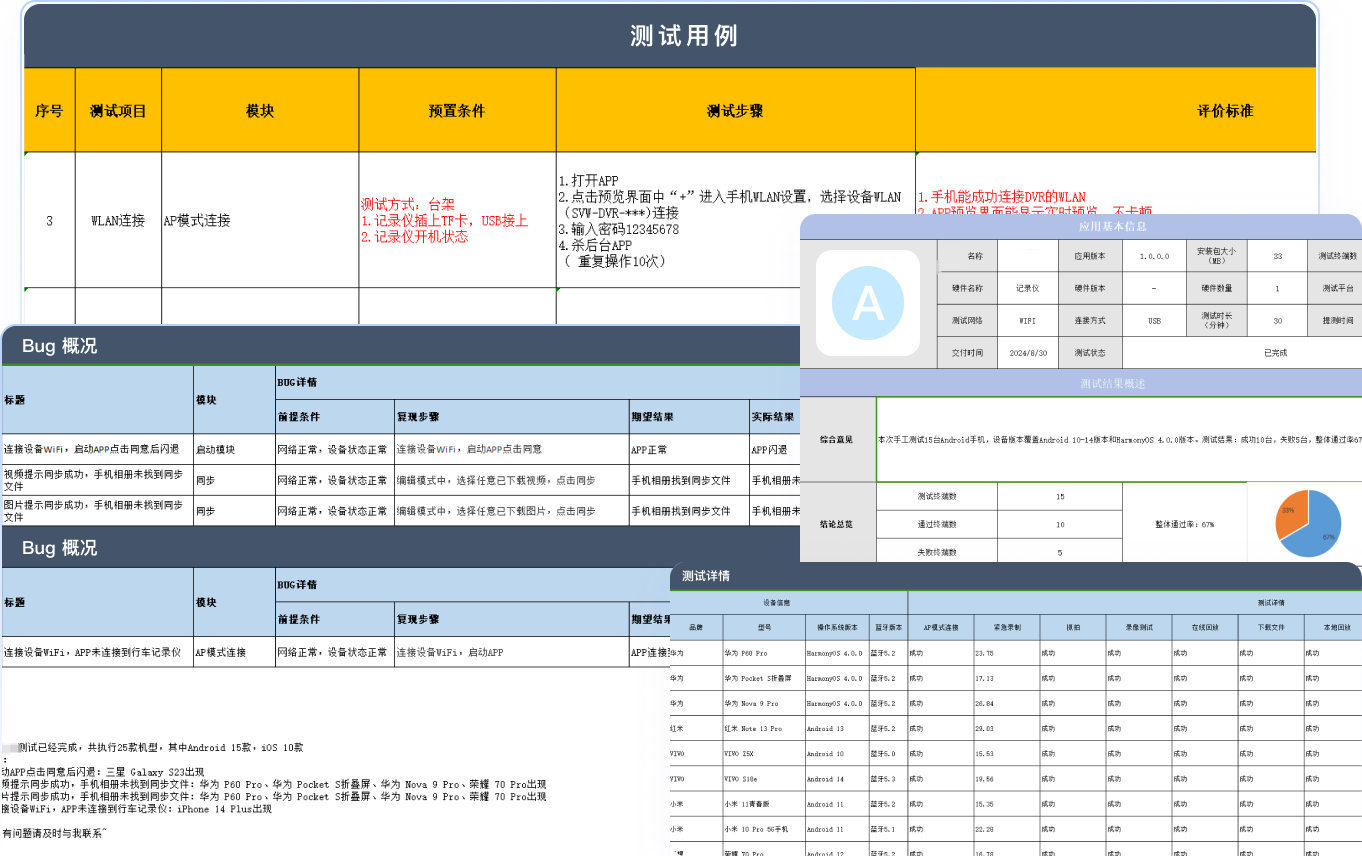Click the 测试终端数 value 15
Image resolution: width=1362 pixels, height=856 pixels.
click(1060, 496)
